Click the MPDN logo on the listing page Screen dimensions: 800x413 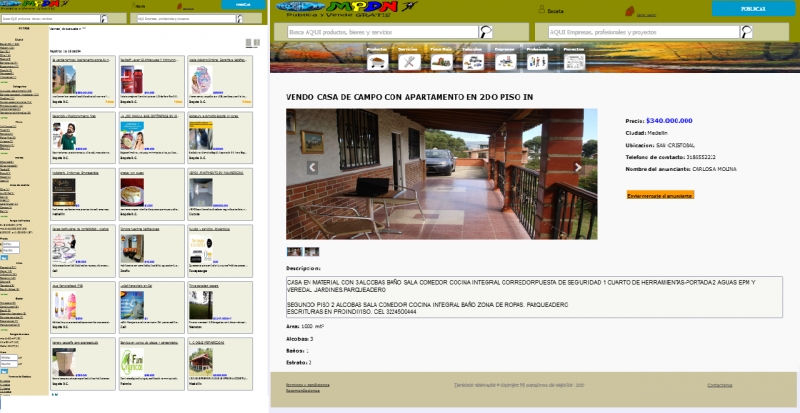click(x=35, y=4)
